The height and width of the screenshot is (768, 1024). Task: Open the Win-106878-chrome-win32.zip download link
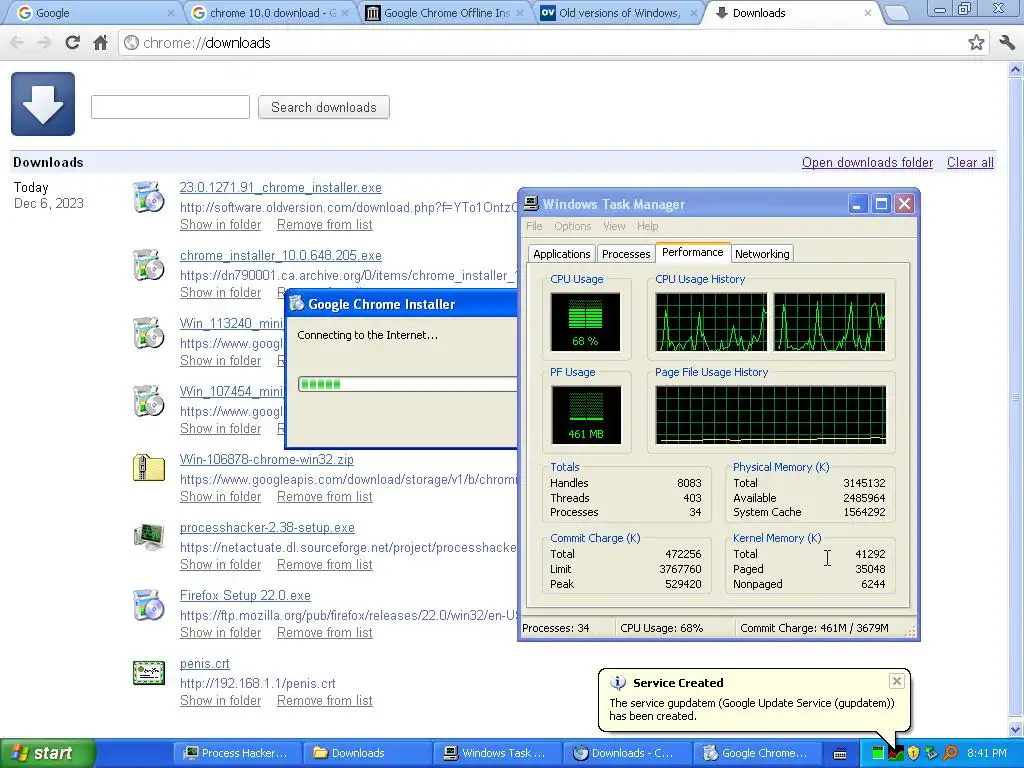[266, 459]
